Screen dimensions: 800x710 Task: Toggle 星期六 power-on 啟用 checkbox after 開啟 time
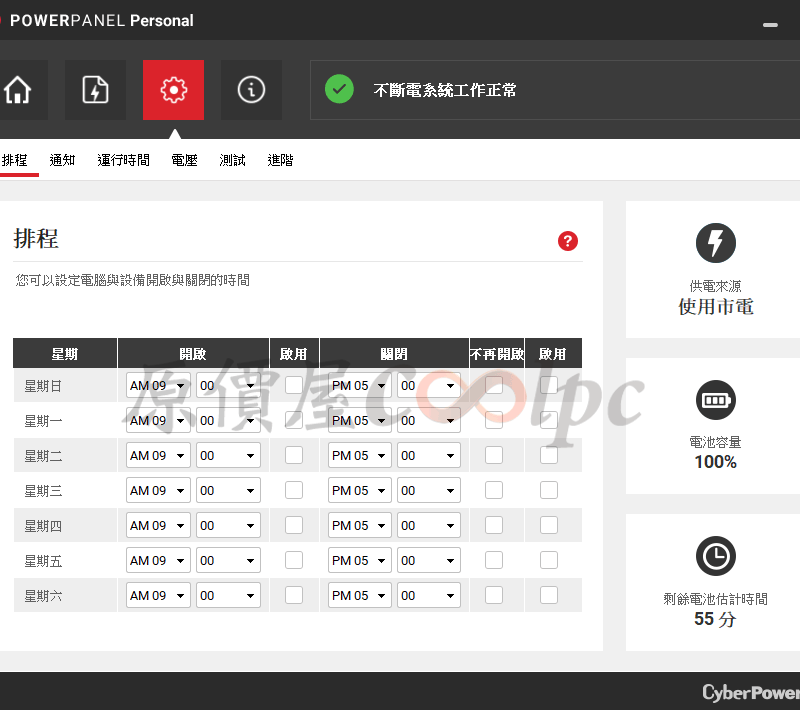(294, 595)
